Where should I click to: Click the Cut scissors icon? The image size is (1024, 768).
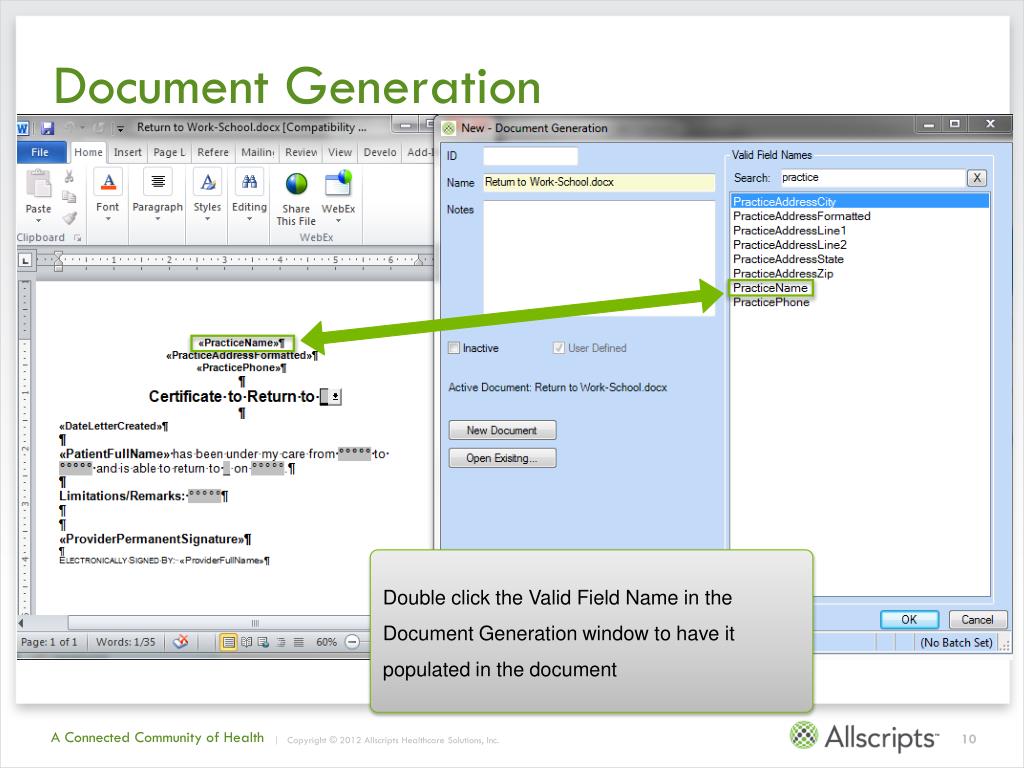(x=69, y=176)
